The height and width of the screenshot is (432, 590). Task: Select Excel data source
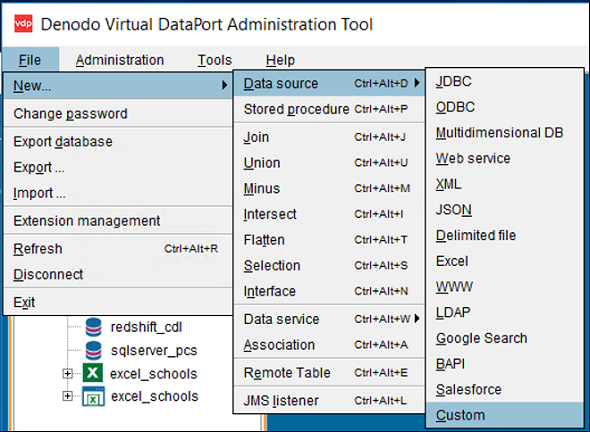(x=505, y=261)
